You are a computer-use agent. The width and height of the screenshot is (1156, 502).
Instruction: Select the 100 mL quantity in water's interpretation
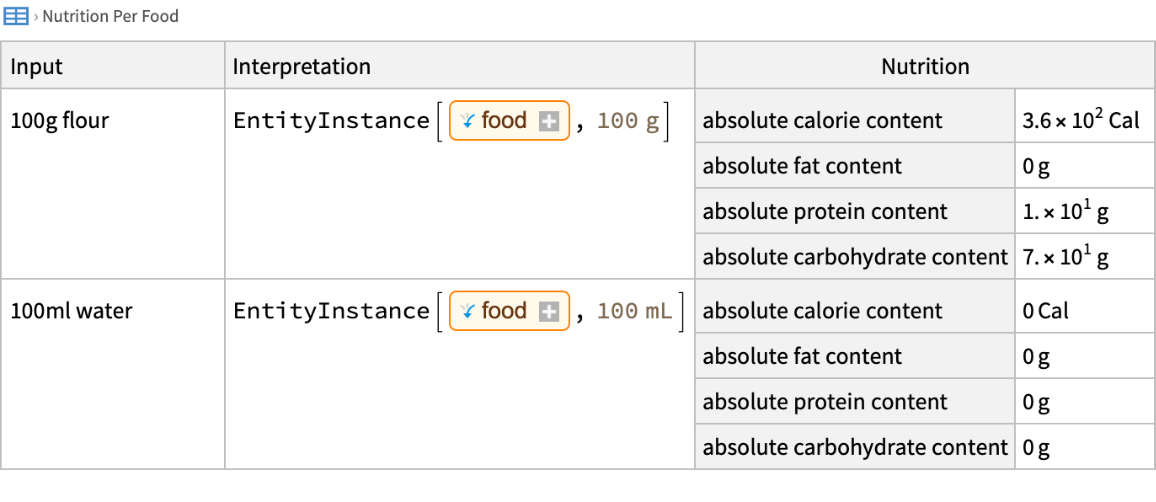click(634, 311)
